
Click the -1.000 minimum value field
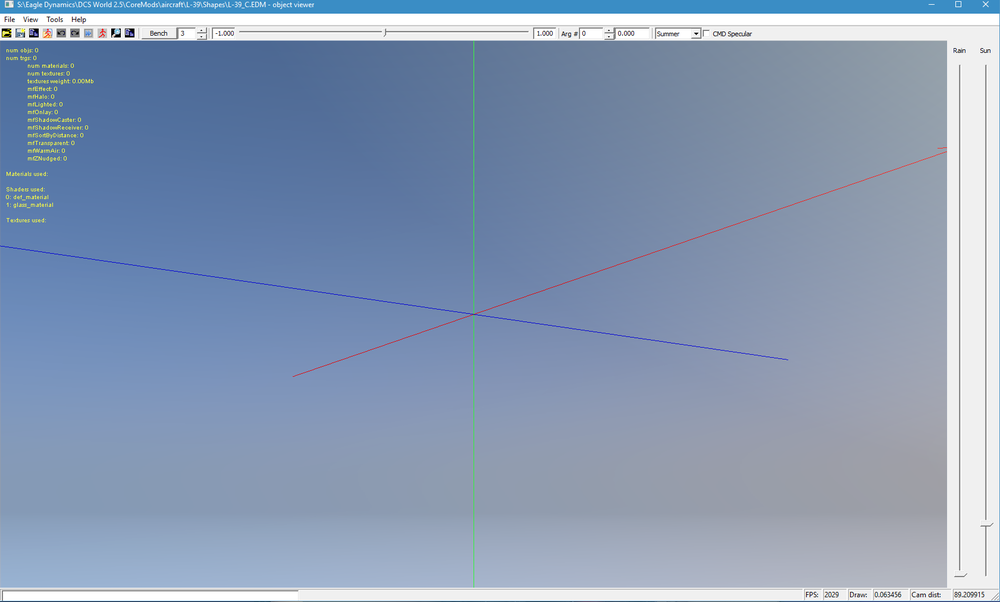coord(223,33)
